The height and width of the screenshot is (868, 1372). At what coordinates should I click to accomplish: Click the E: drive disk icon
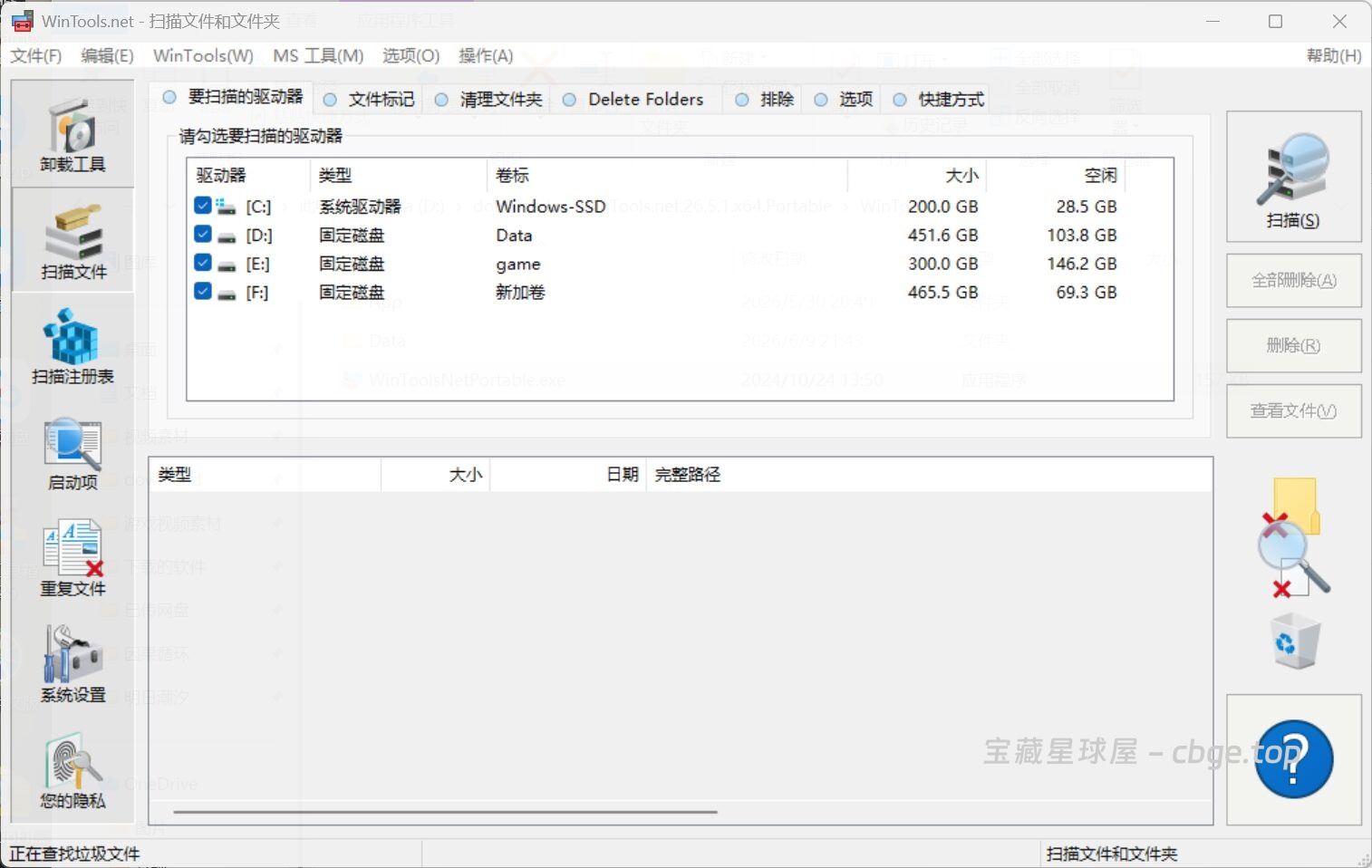point(227,265)
